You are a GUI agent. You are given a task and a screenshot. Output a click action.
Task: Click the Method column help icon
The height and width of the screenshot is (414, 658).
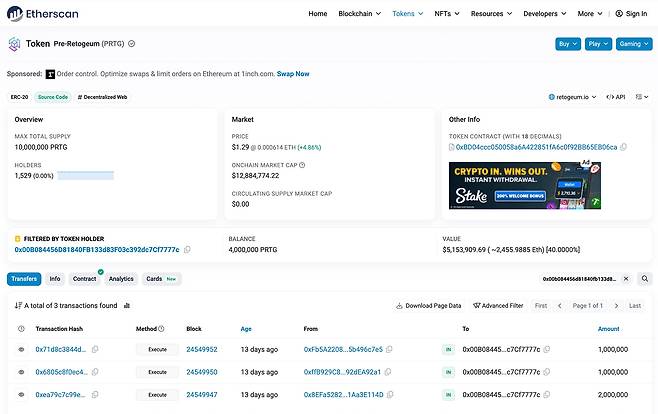(160, 328)
